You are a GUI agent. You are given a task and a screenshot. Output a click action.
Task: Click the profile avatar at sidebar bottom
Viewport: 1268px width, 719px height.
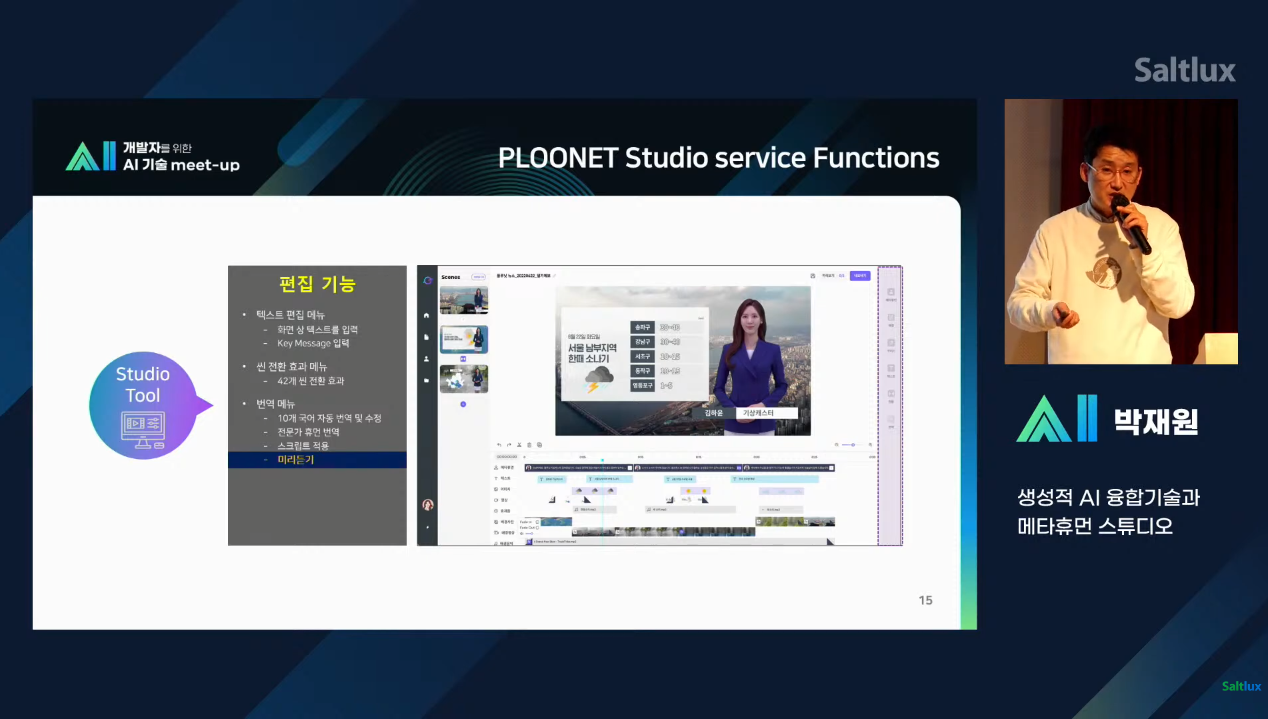click(x=428, y=505)
